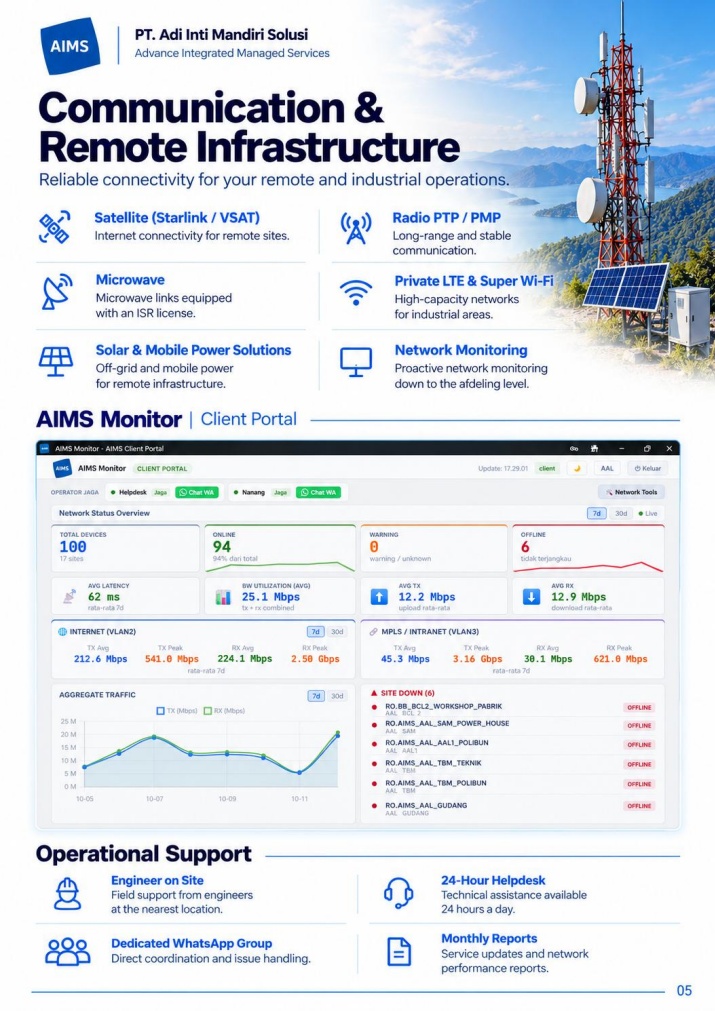Image resolution: width=715 pixels, height=1011 pixels.
Task: Click the Private LTE & Super Wi-Fi icon
Action: pyautogui.click(x=356, y=293)
